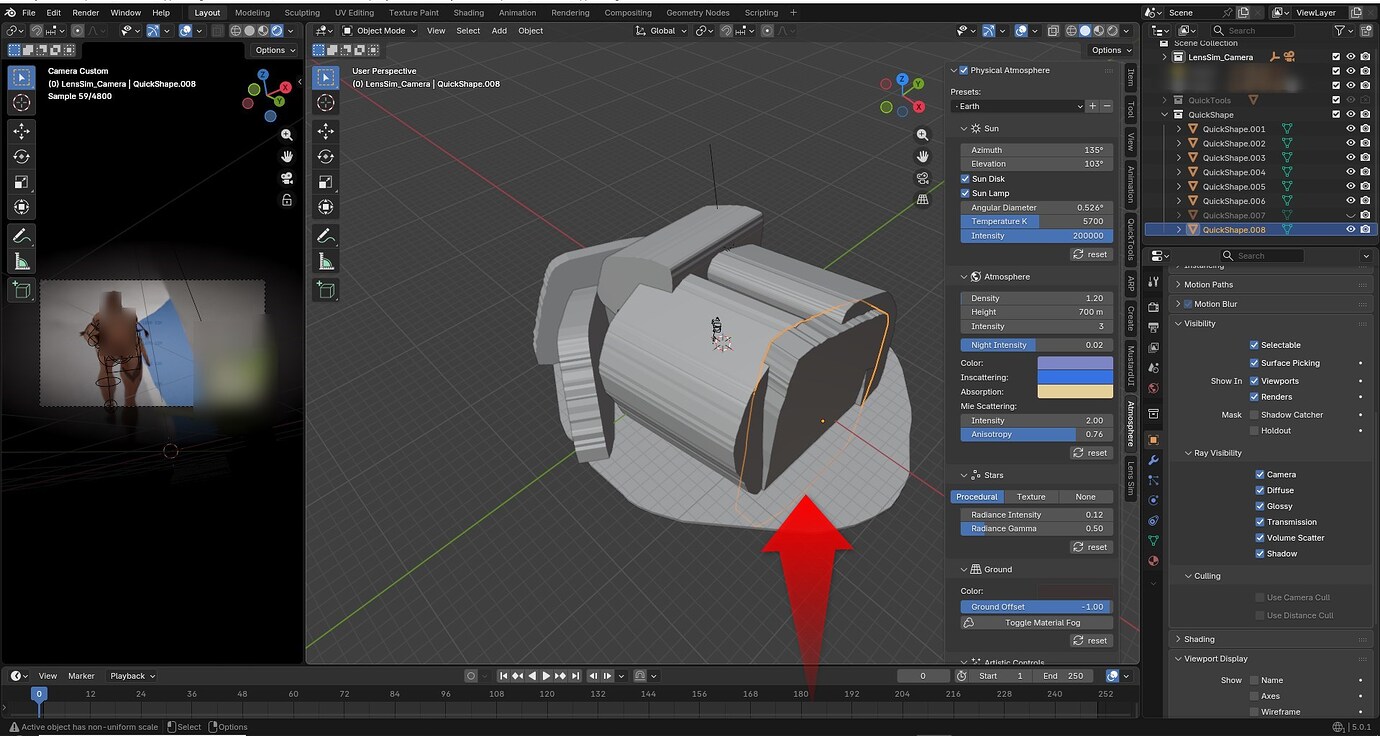
Task: Select the Measure tool in the main 3D viewport
Action: coord(326,261)
